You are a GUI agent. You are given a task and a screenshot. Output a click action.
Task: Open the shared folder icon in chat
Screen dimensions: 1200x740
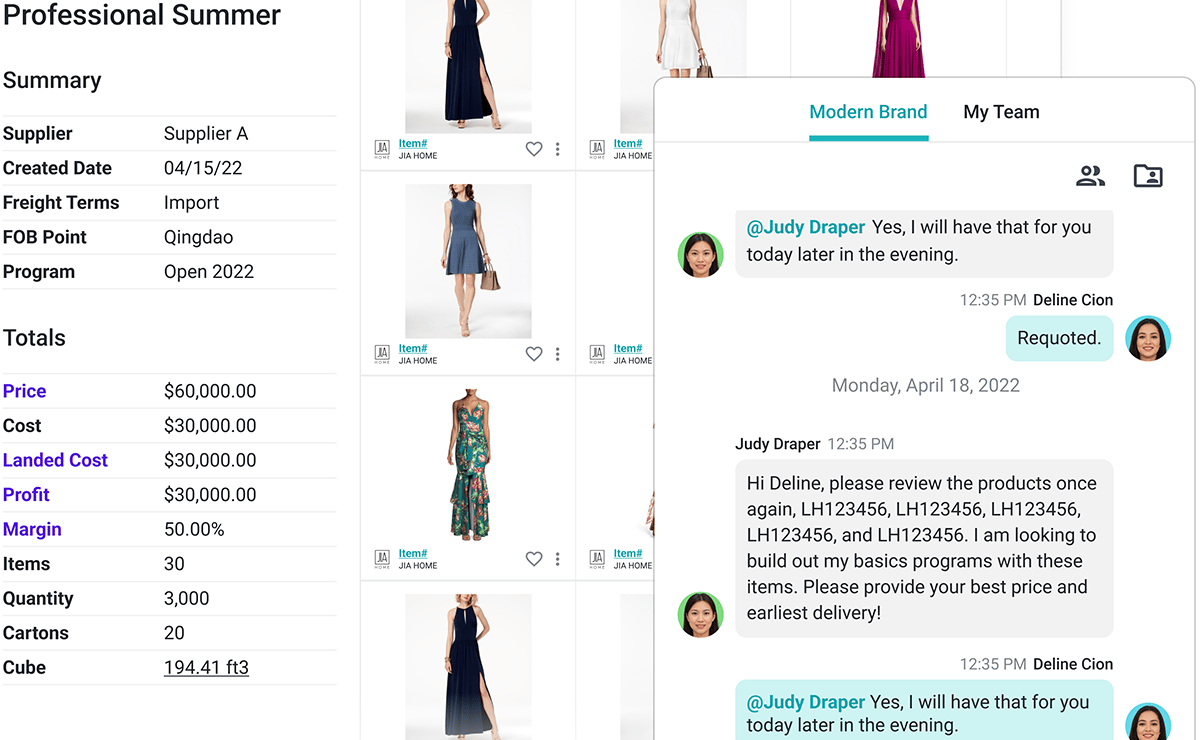[x=1148, y=177]
